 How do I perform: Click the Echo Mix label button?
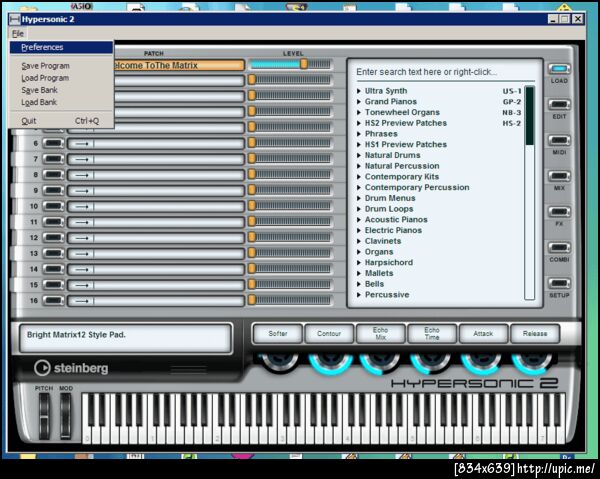(380, 334)
